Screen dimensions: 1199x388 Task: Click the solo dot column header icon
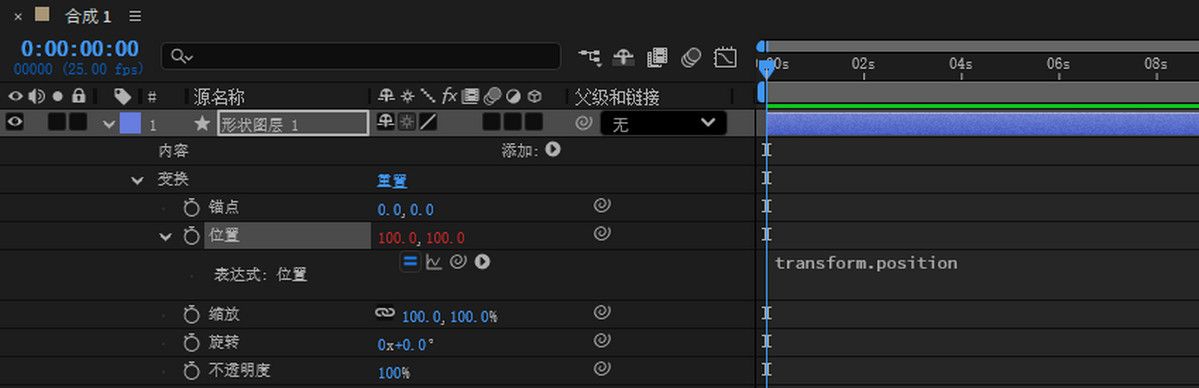(x=57, y=96)
